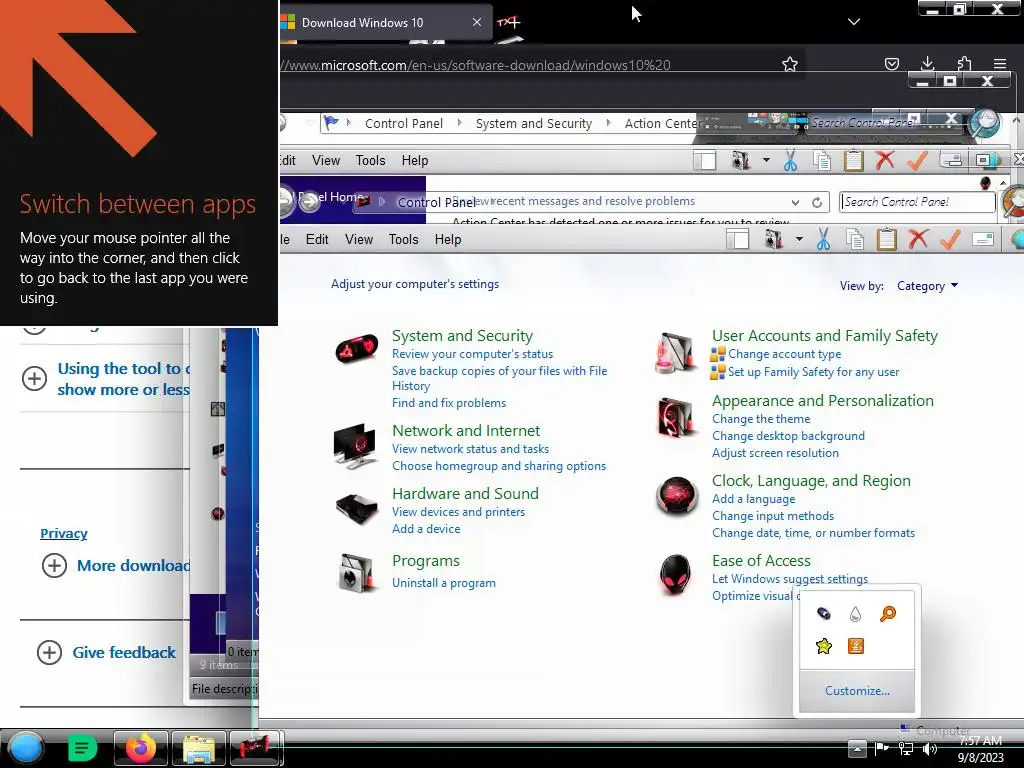Toggle the show hidden icons tray arrow

[857, 748]
